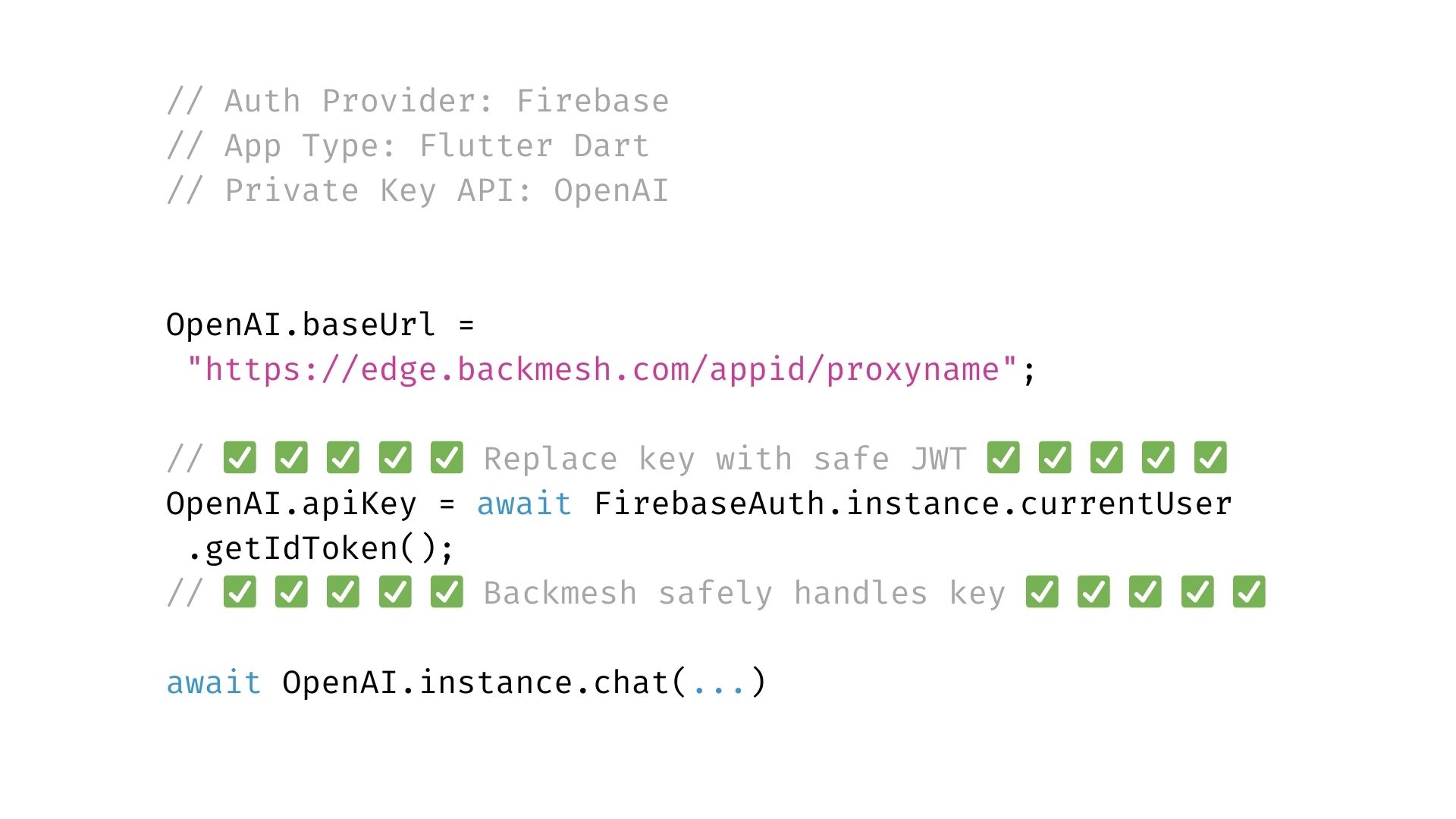Click the "Private Key API: OpenAI" comment
This screenshot has width=1456, height=819.
coord(447,190)
